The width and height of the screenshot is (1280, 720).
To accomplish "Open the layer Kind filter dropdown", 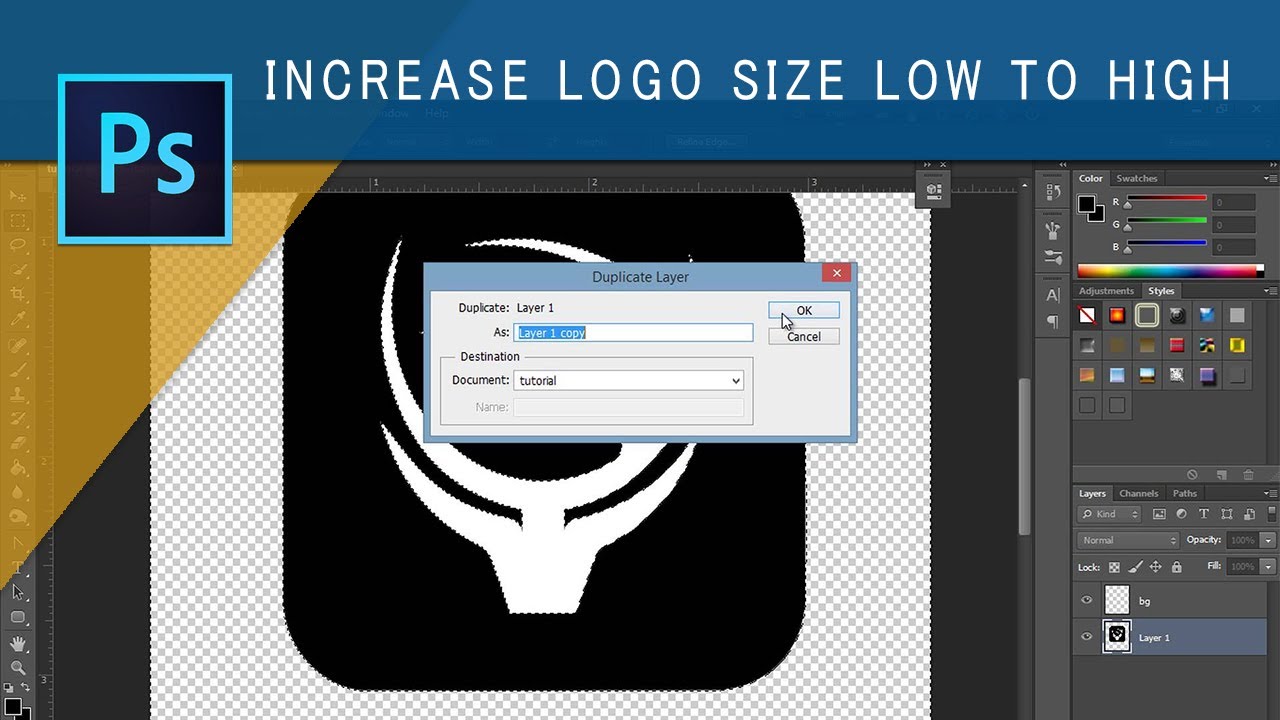I will (1109, 514).
